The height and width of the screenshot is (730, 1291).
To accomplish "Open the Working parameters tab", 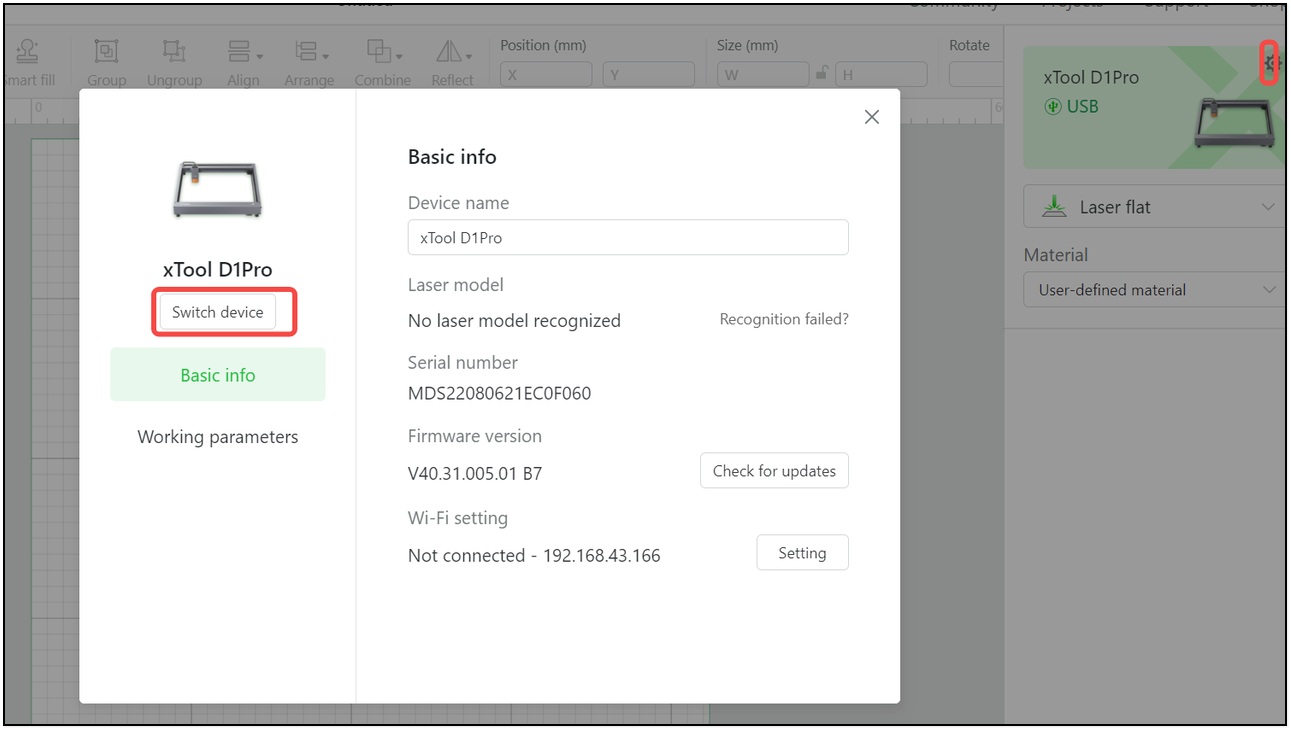I will (218, 437).
